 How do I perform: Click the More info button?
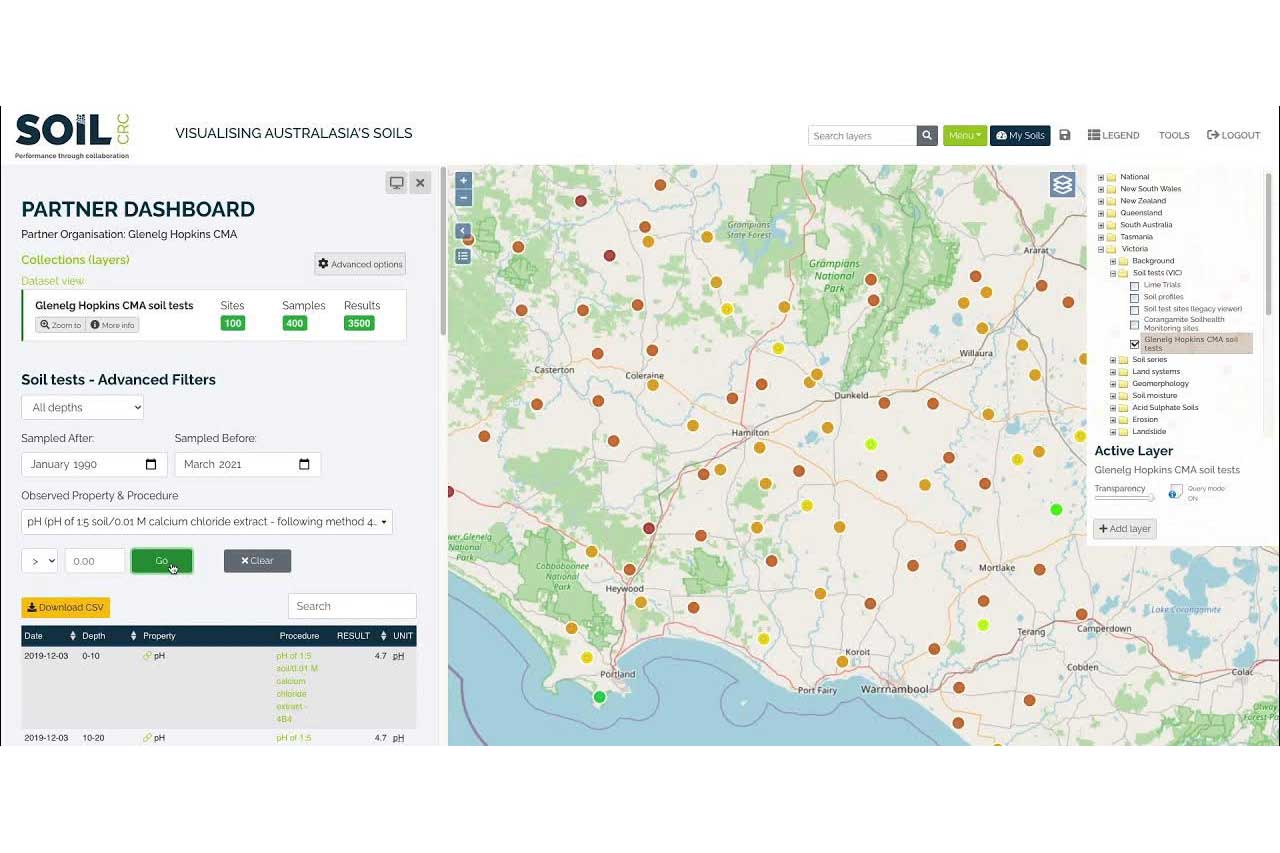coord(113,325)
